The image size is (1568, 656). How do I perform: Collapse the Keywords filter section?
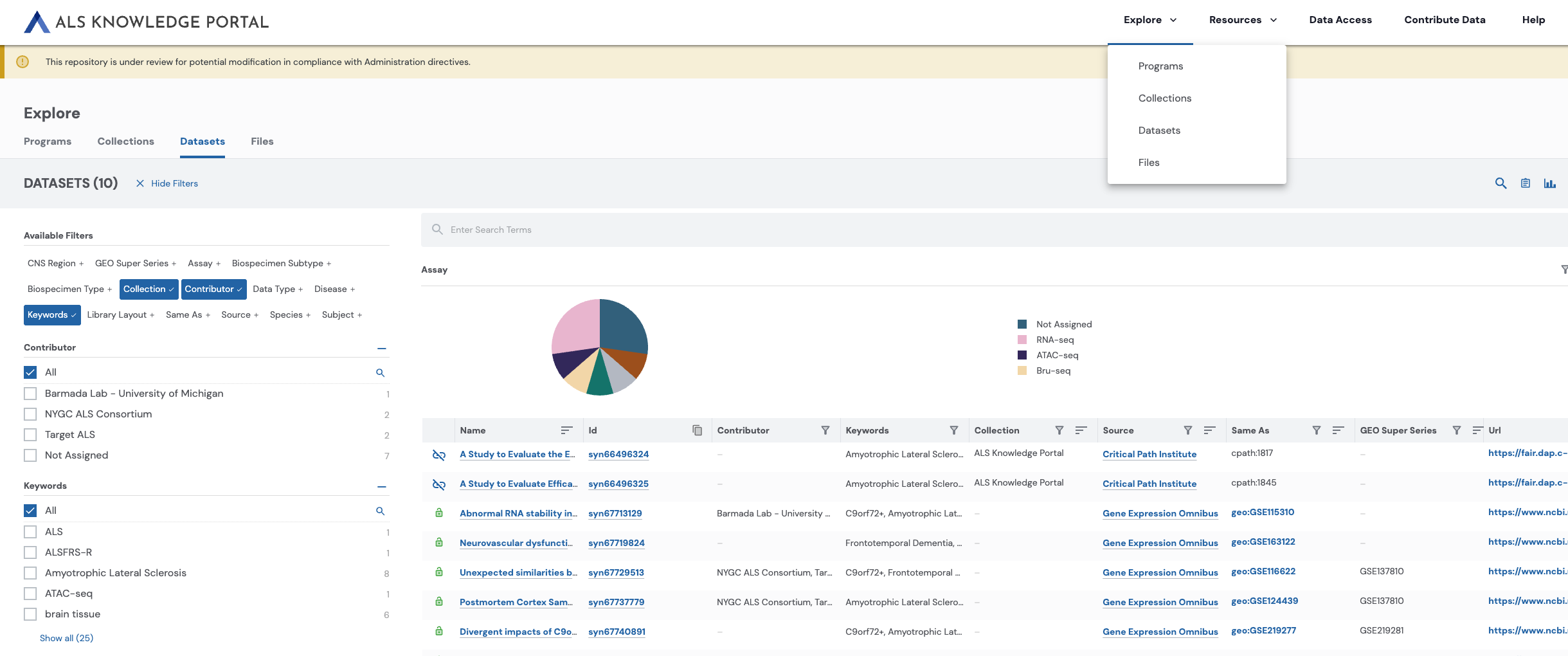point(382,486)
